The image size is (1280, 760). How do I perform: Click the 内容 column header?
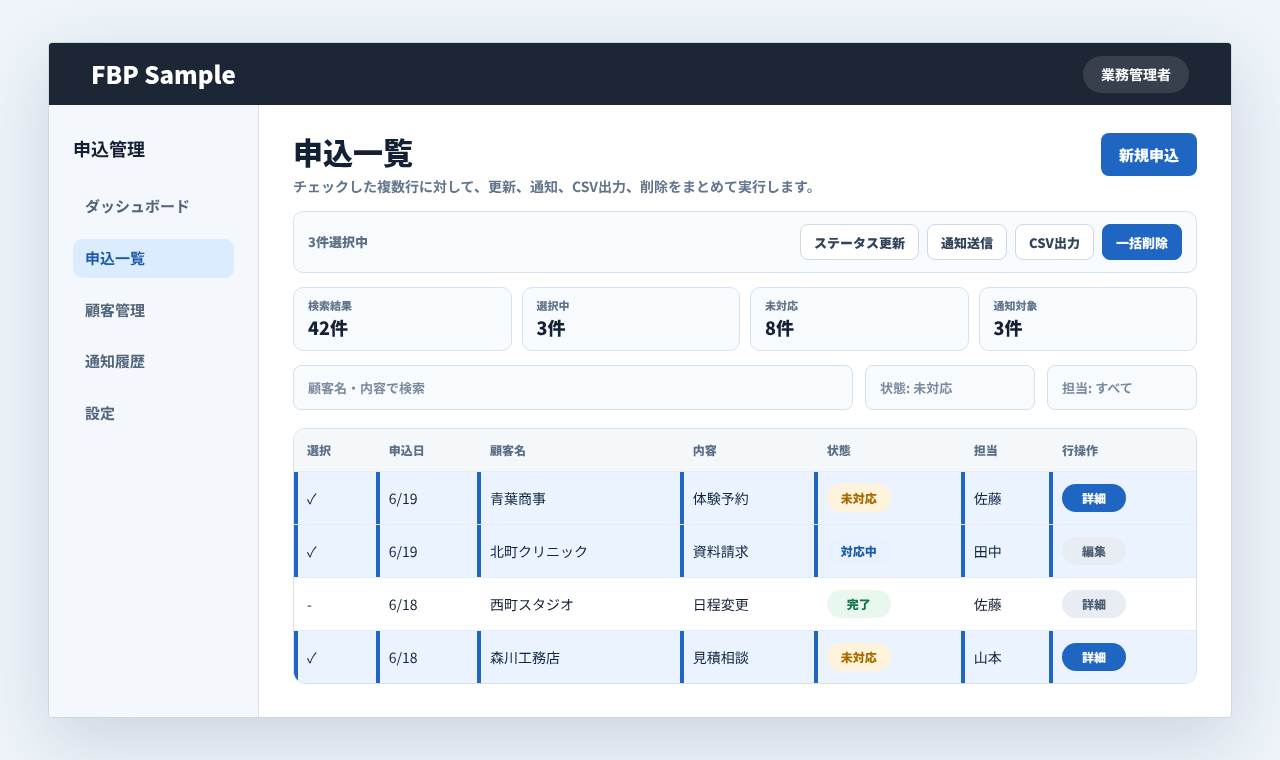pos(705,451)
